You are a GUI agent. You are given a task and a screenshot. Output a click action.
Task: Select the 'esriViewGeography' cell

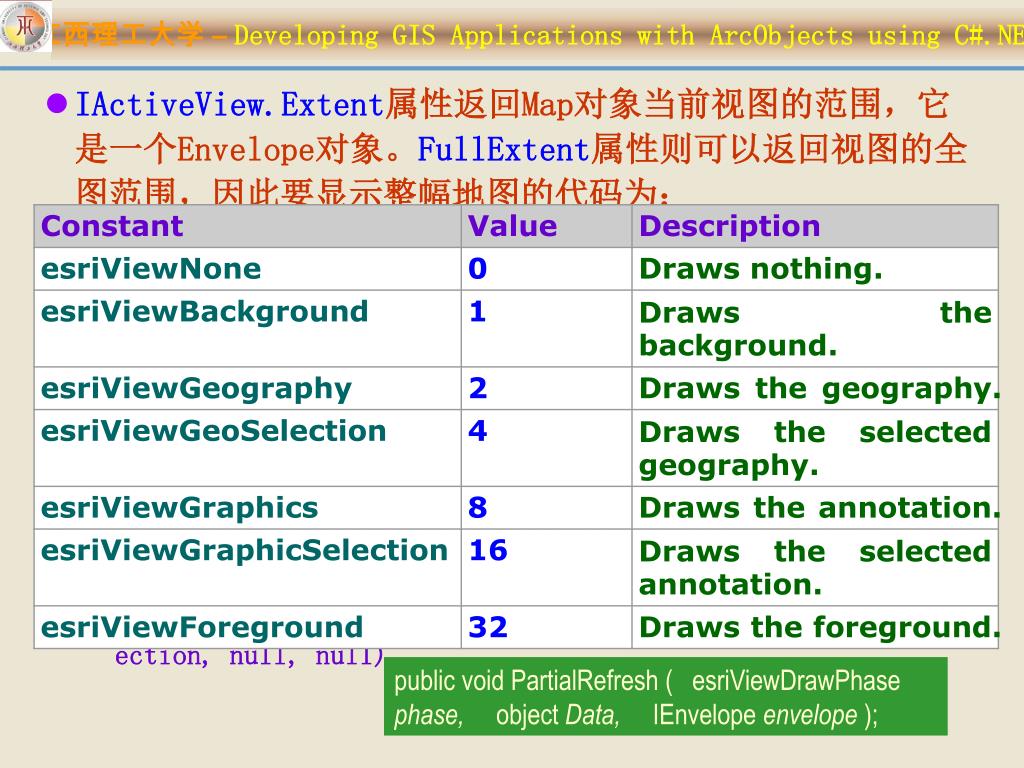coord(248,389)
